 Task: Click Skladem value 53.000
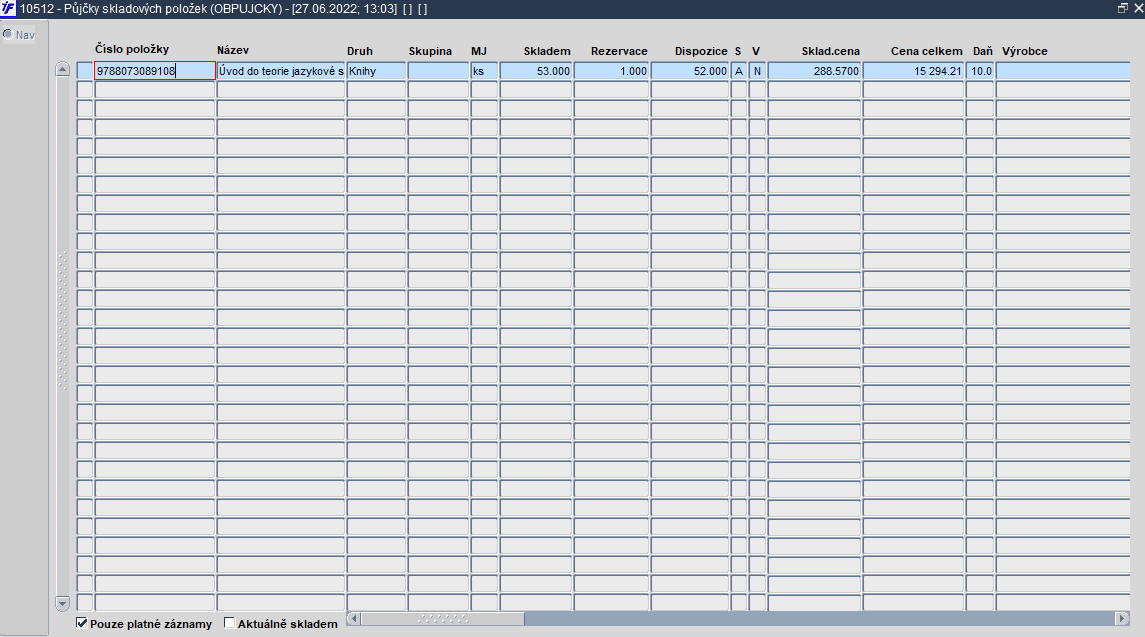click(536, 71)
